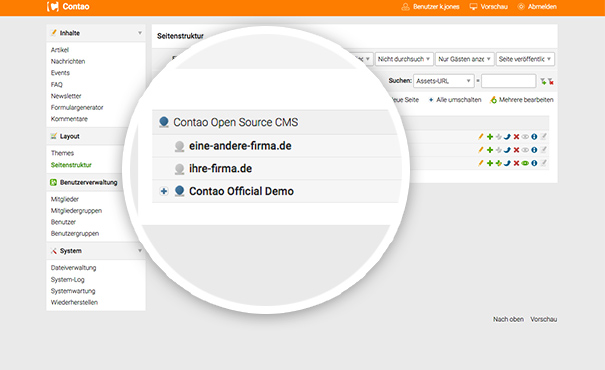This screenshot has width=605, height=370.
Task: Collapse the Inhalte sidebar section
Action: (x=140, y=33)
